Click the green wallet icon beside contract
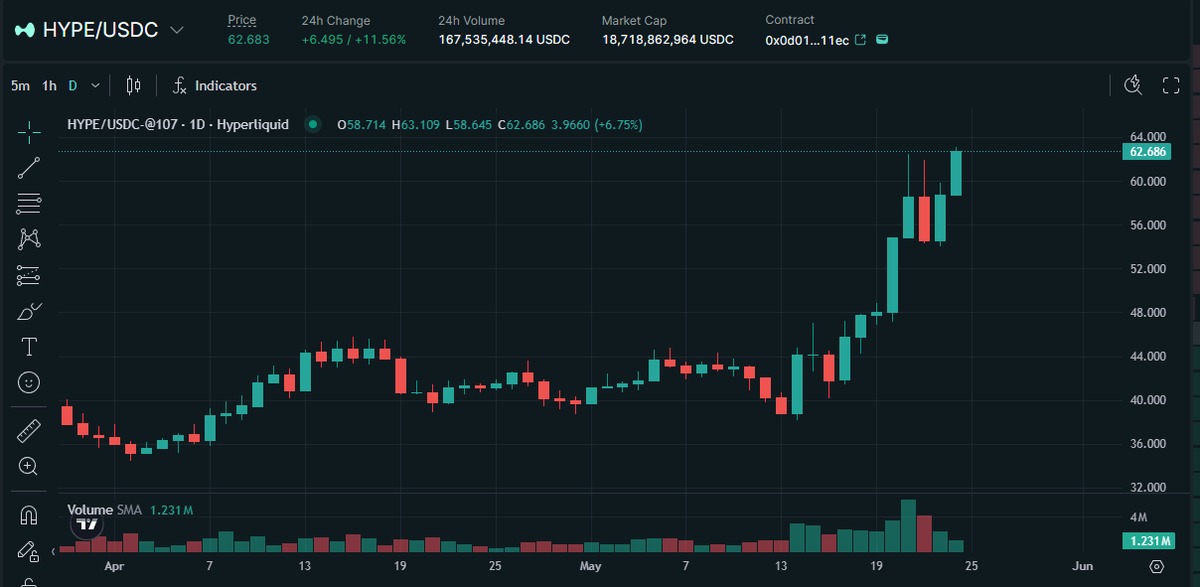The height and width of the screenshot is (587, 1200). [x=882, y=40]
